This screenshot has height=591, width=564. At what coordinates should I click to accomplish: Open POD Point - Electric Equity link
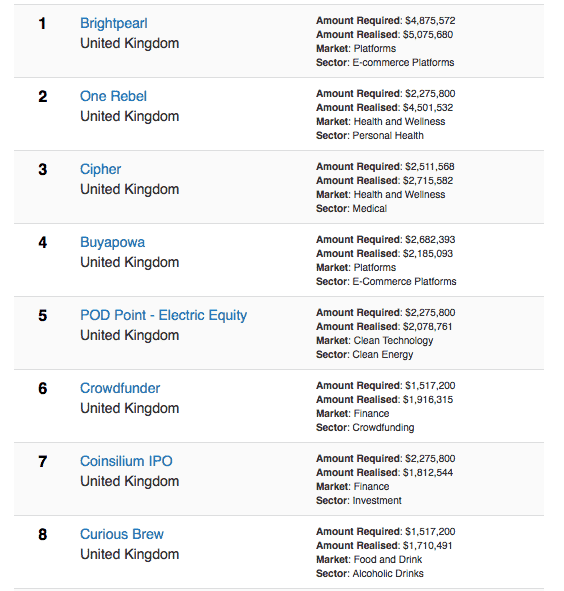(164, 315)
